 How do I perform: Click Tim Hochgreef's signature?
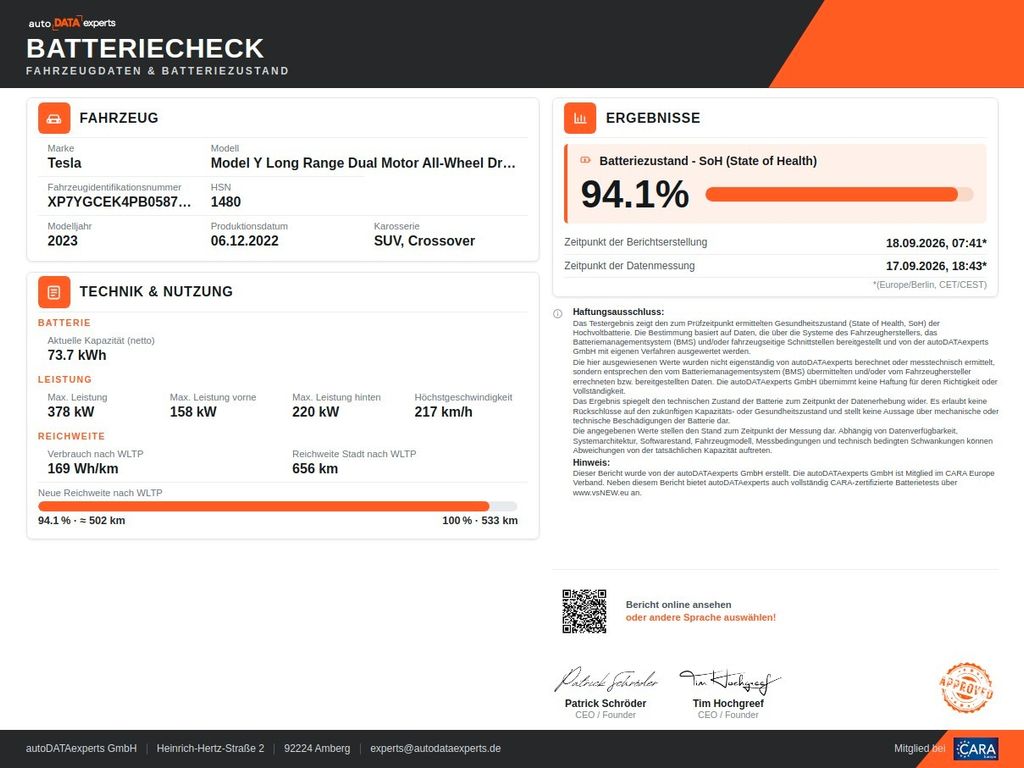[x=729, y=680]
